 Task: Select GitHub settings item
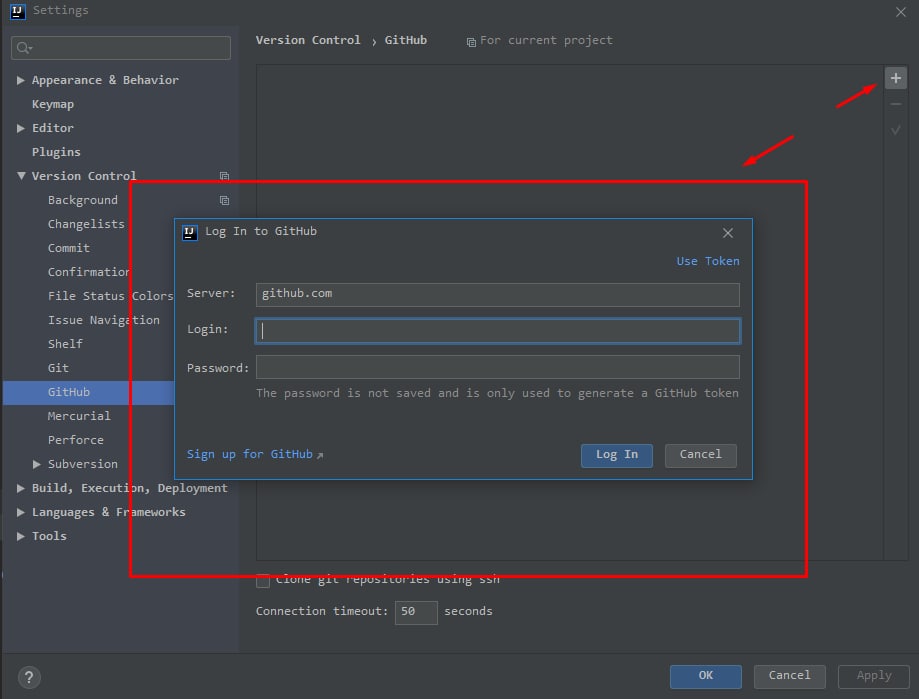(x=69, y=392)
